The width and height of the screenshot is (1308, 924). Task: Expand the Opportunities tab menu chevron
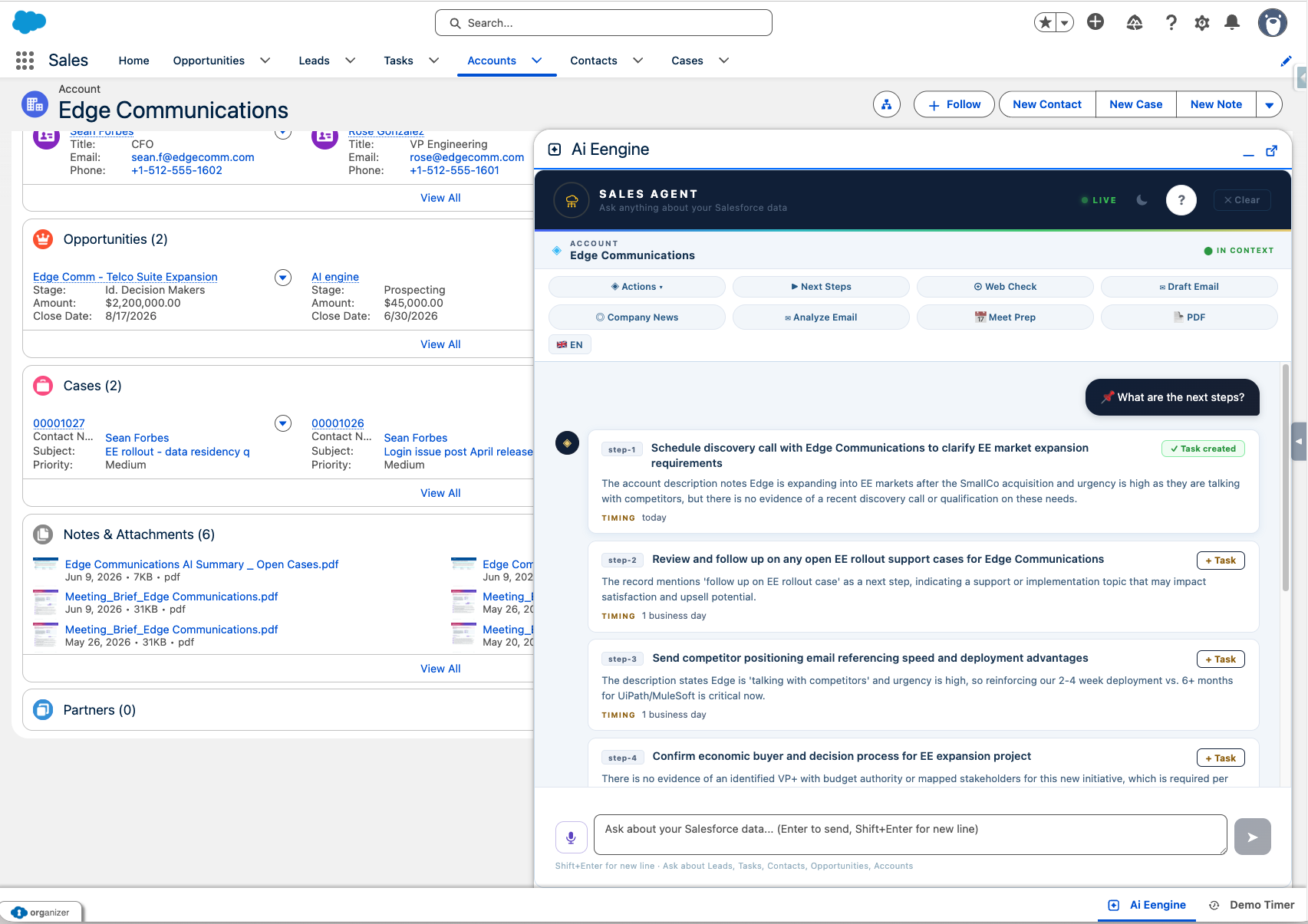click(265, 61)
